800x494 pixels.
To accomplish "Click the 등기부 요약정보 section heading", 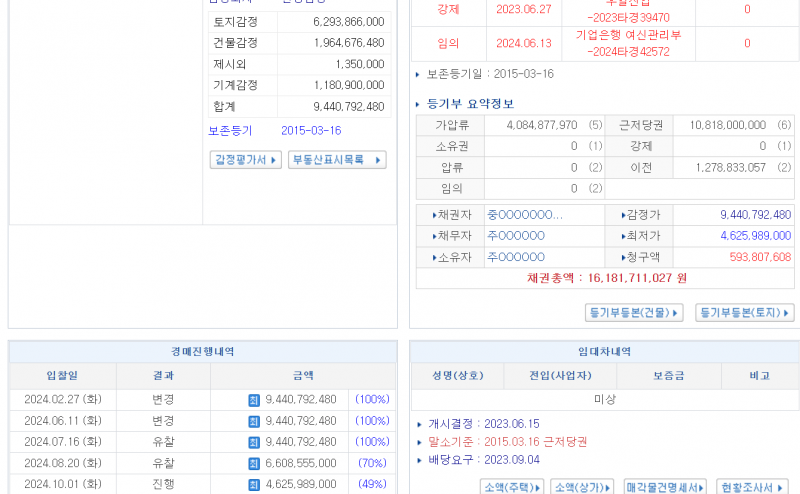I will [470, 104].
